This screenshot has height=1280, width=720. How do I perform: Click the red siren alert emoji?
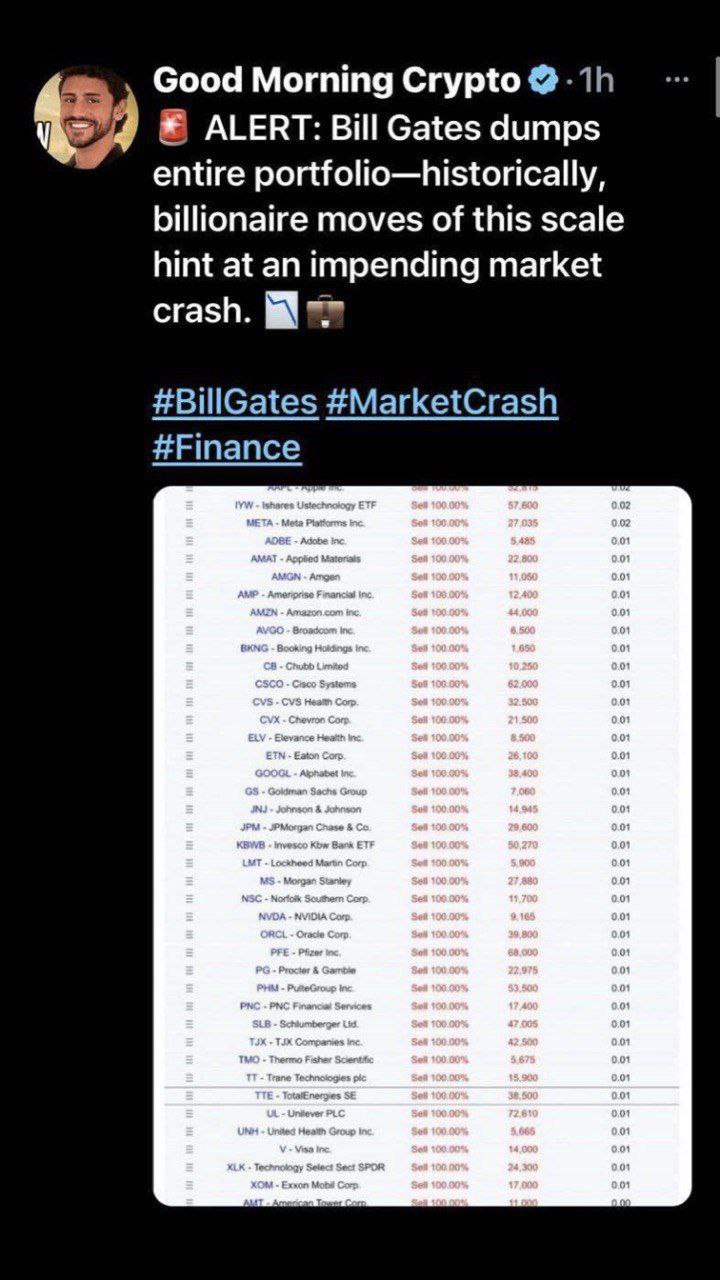[169, 129]
